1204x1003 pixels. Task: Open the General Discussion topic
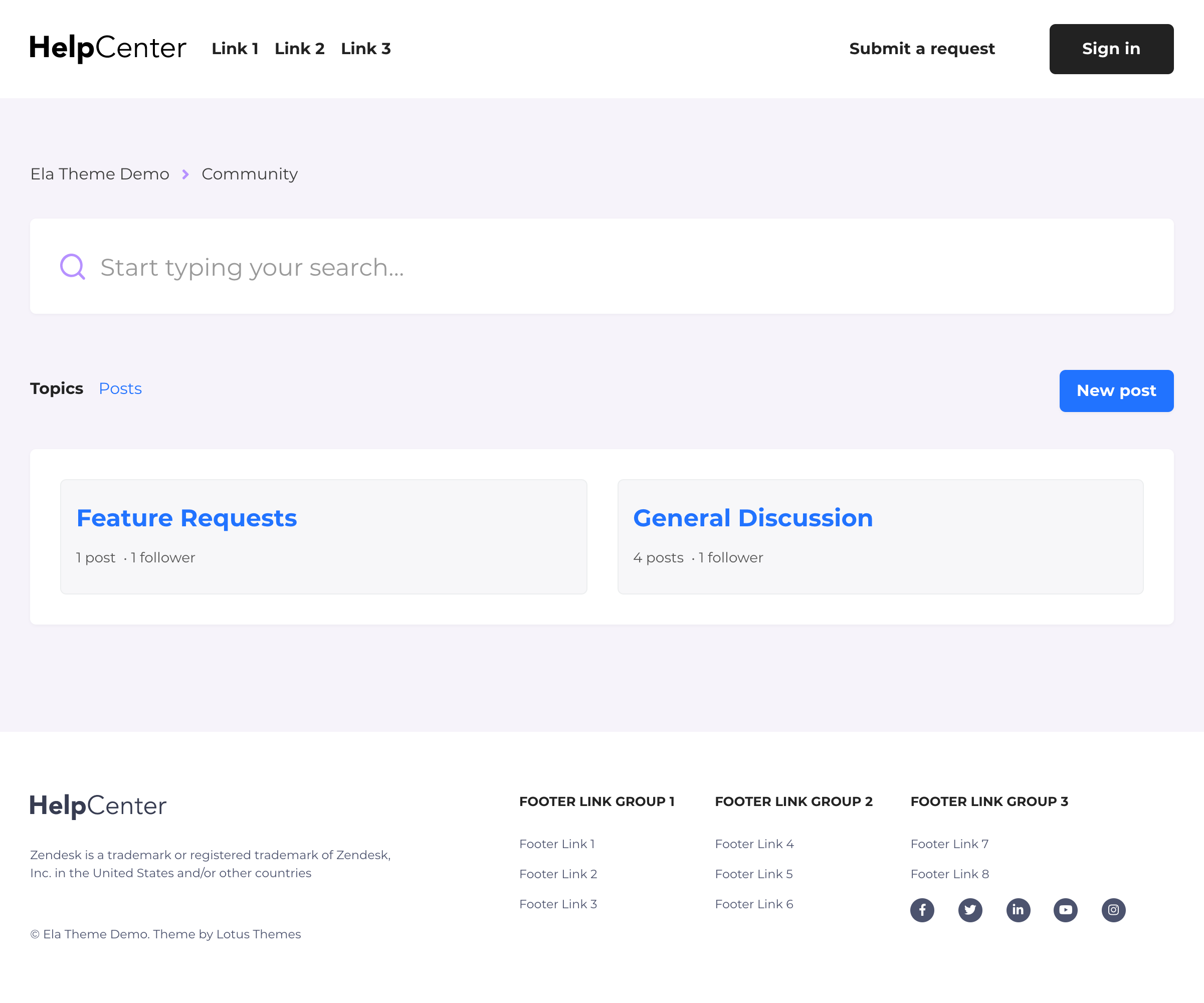(753, 518)
